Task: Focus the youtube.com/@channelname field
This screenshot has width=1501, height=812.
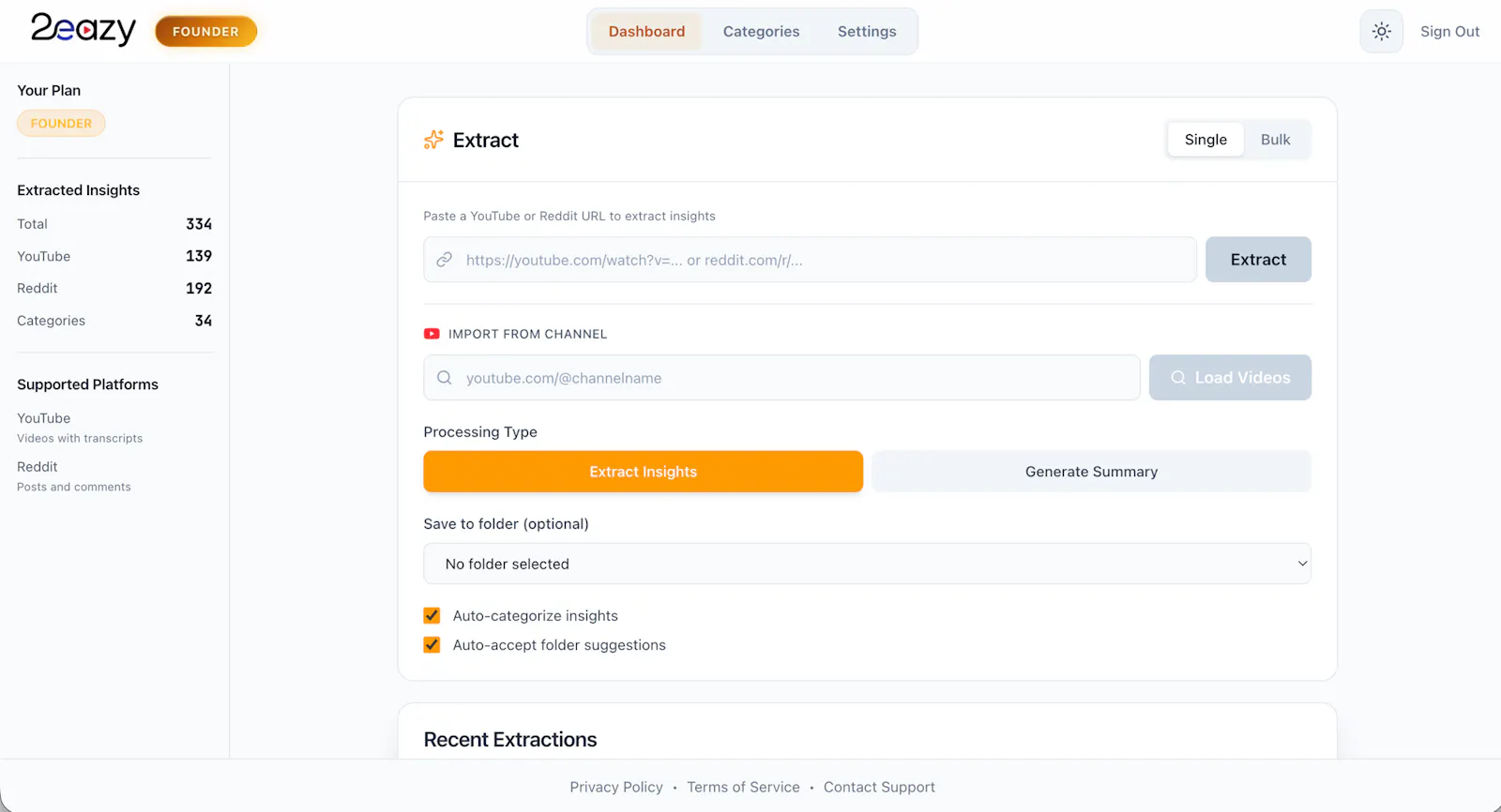Action: coord(781,378)
